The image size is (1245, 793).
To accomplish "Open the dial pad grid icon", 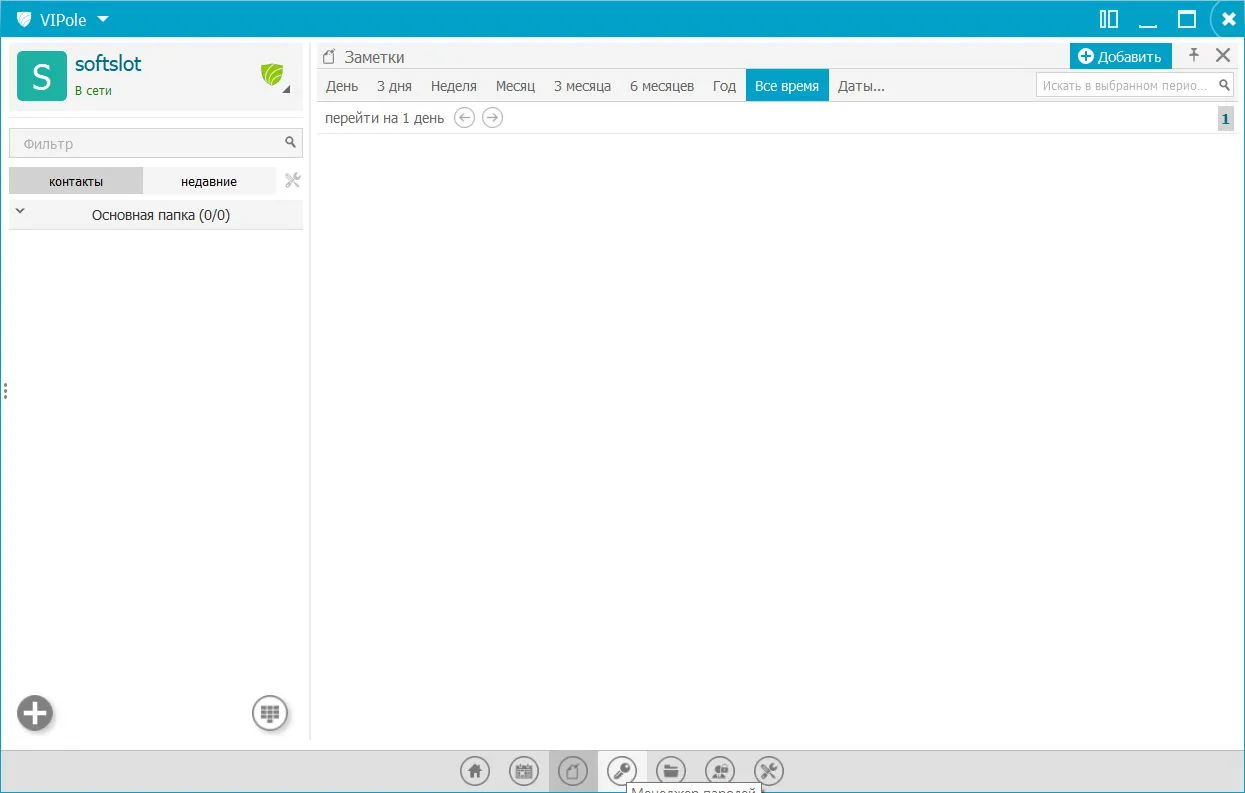I will tap(269, 713).
